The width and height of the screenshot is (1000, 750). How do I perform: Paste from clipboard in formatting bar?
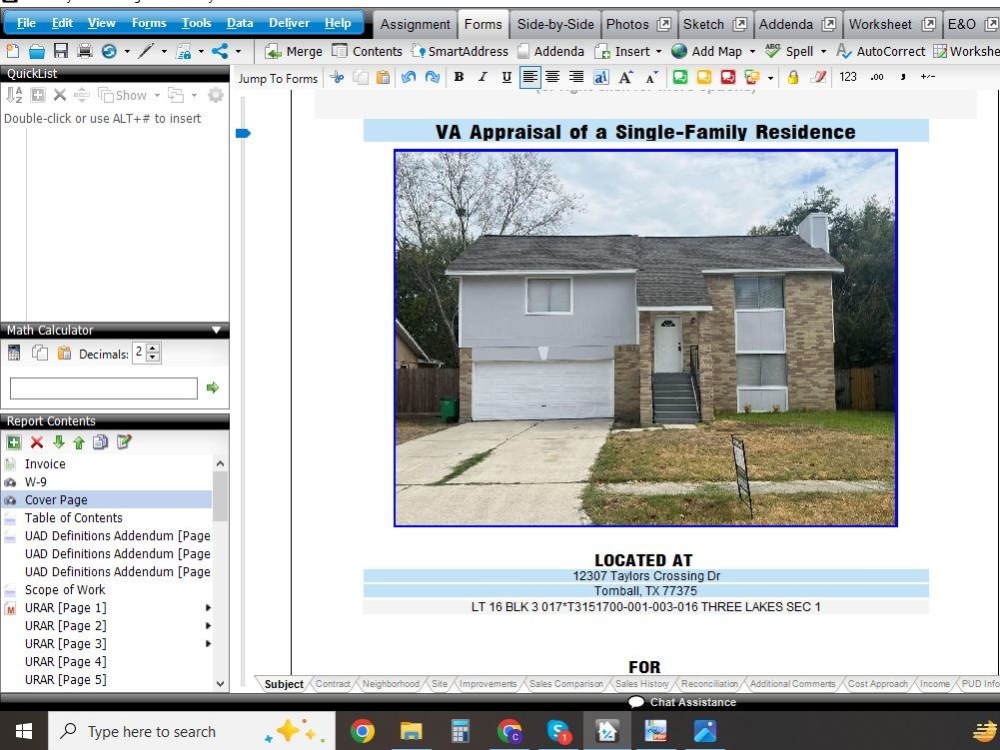click(383, 78)
